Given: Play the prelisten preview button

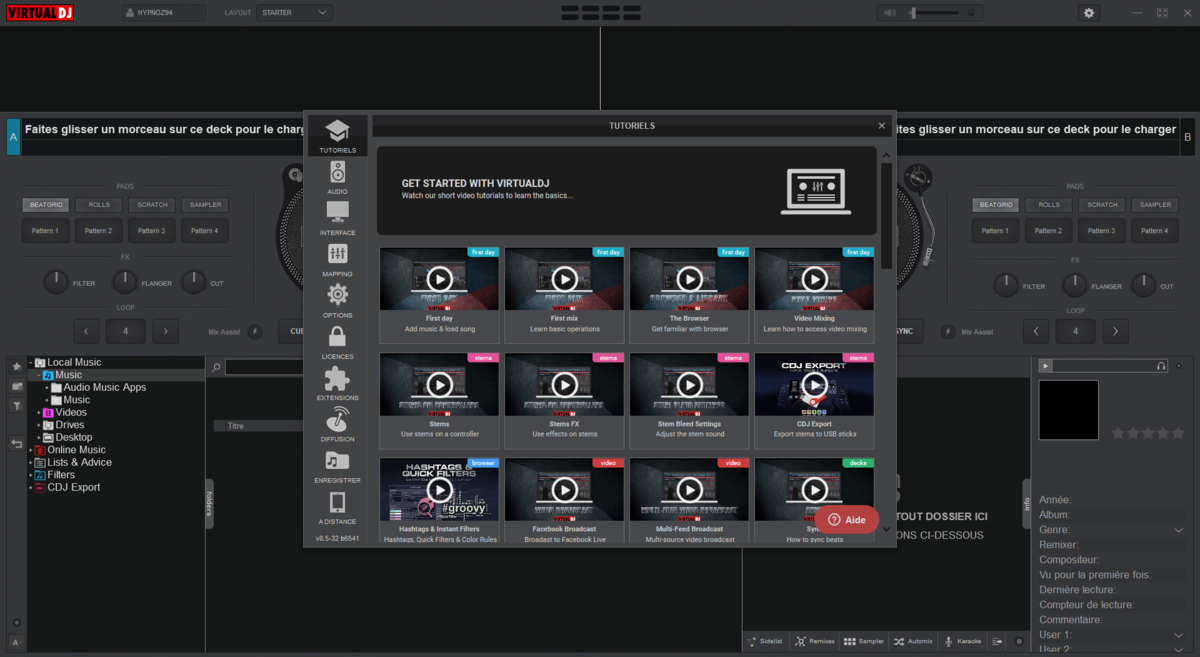Looking at the screenshot, I should coord(1046,367).
